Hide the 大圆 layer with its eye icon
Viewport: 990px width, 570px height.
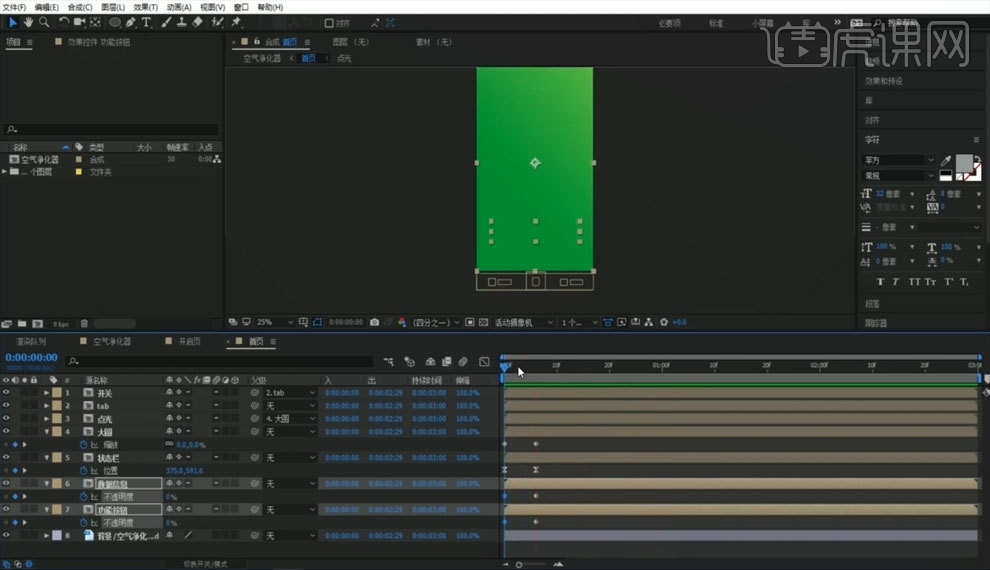pyautogui.click(x=6, y=432)
